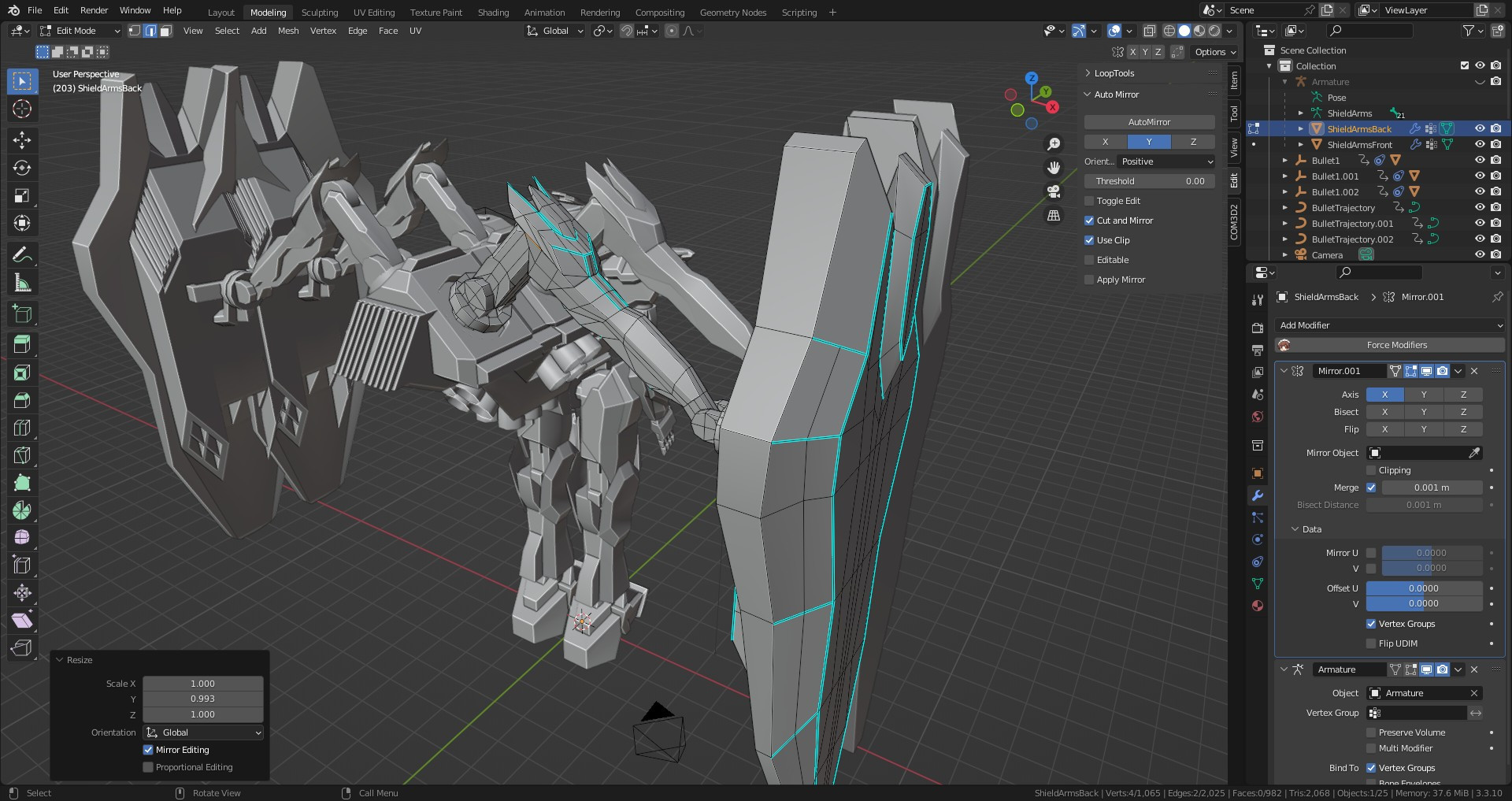Select the Shear tool
The height and width of the screenshot is (801, 1512).
point(22,620)
